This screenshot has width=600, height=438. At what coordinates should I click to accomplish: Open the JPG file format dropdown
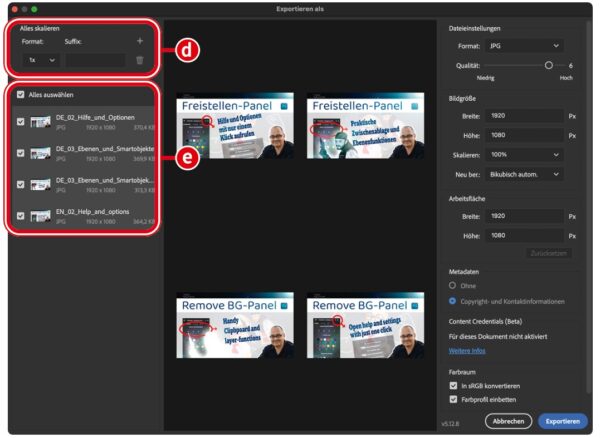(524, 46)
